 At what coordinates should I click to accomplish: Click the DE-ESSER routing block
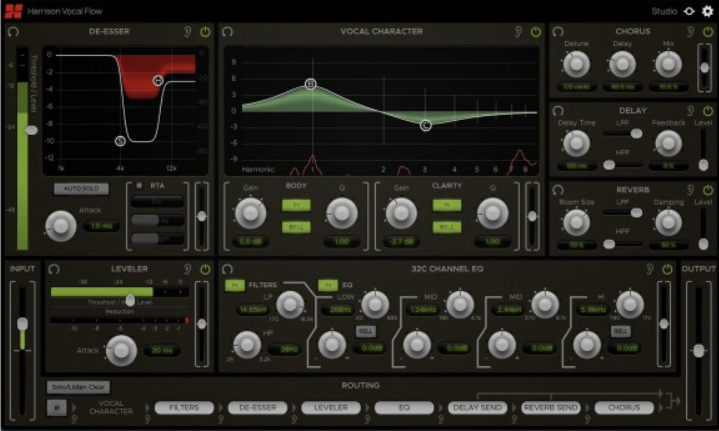(x=257, y=408)
